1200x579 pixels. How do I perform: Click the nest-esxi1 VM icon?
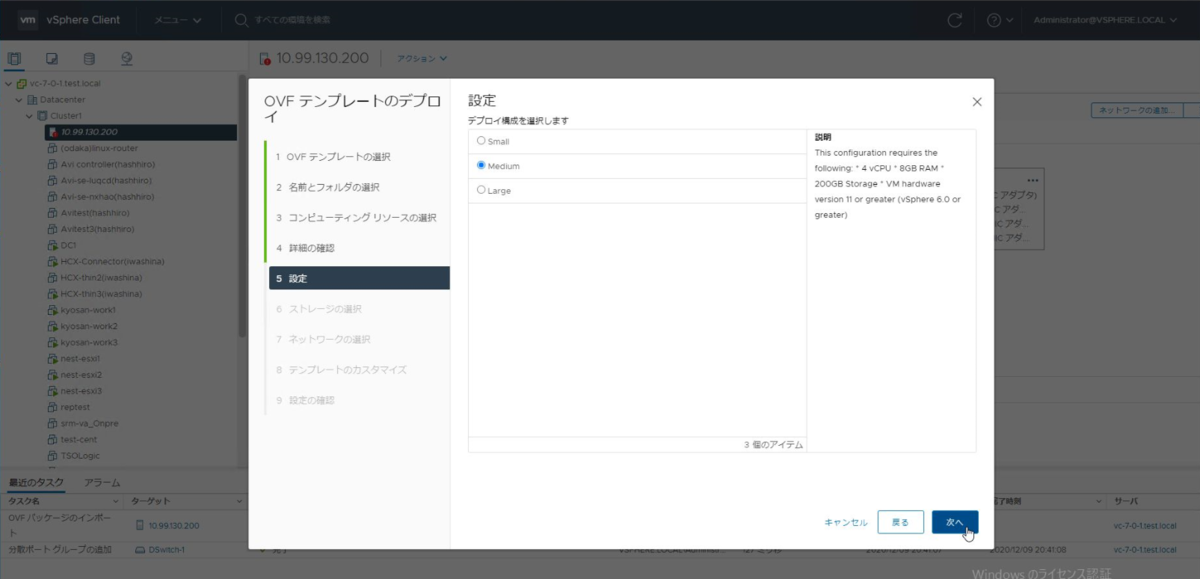point(53,358)
